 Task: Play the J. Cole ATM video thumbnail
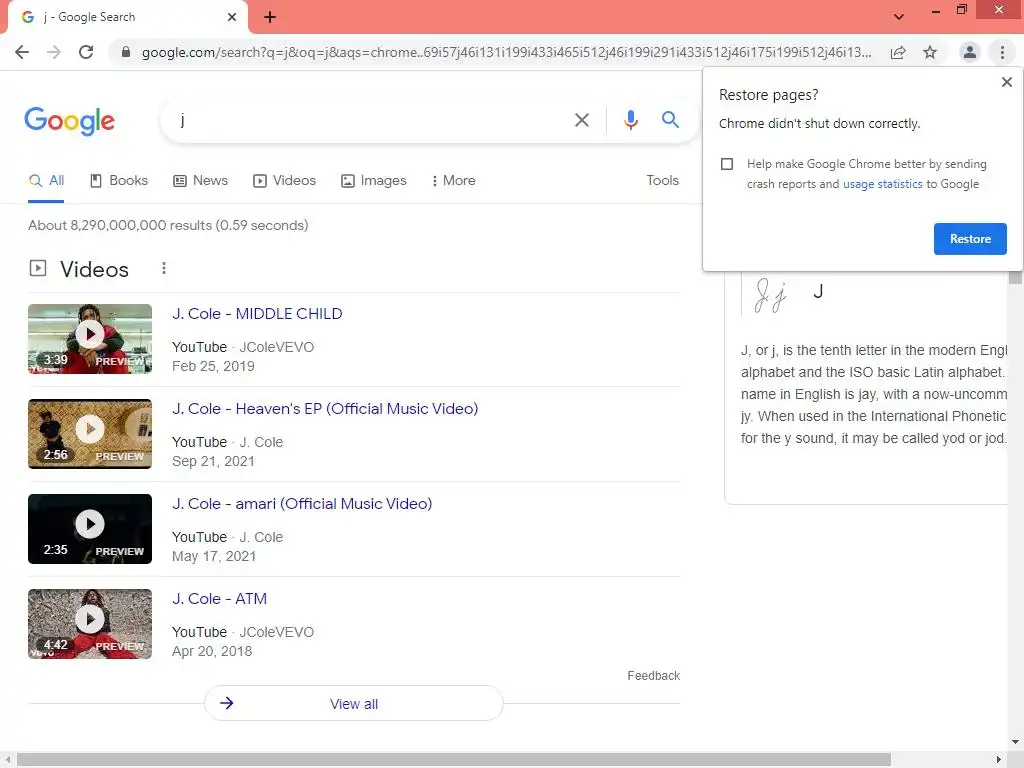89,624
